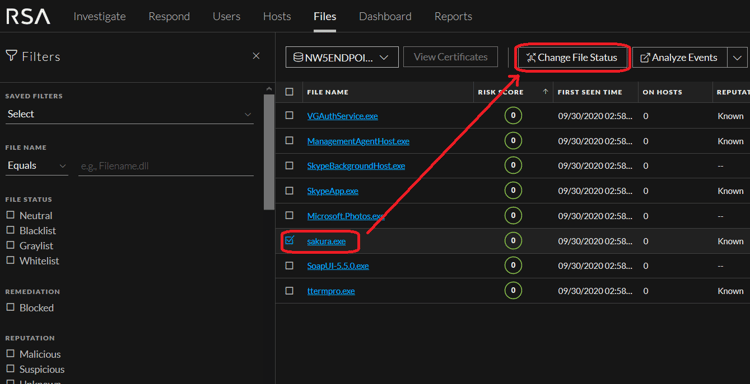750x384 pixels.
Task: Switch to the Hosts tab
Action: click(x=277, y=16)
